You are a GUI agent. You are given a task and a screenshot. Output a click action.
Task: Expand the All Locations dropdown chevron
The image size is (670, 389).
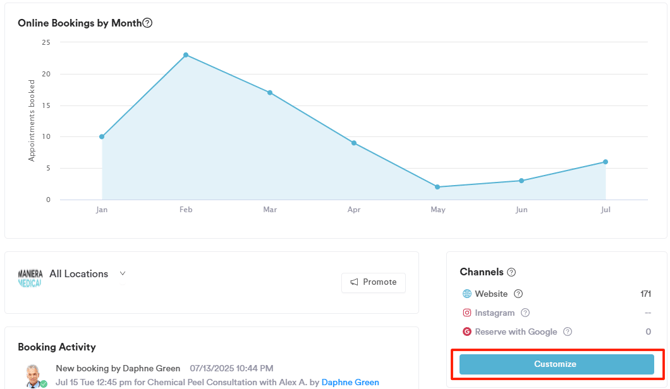pyautogui.click(x=123, y=274)
